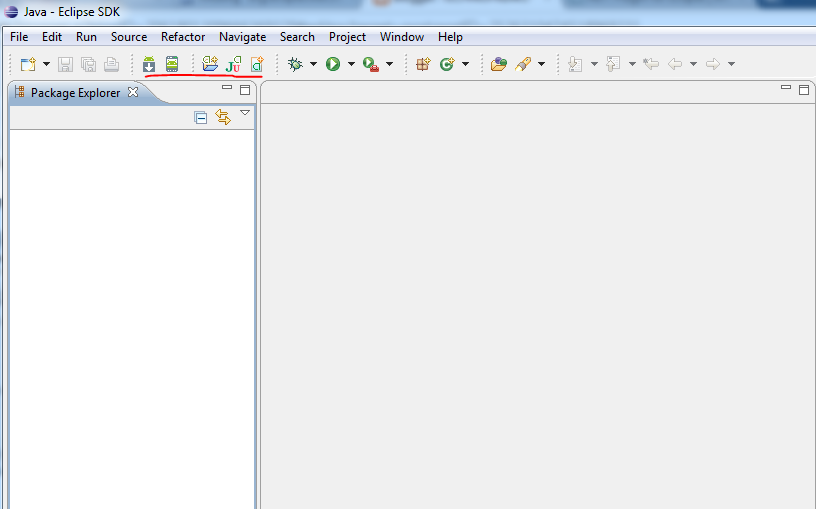Click the New Android XML File icon
The height and width of the screenshot is (509, 816).
click(257, 64)
